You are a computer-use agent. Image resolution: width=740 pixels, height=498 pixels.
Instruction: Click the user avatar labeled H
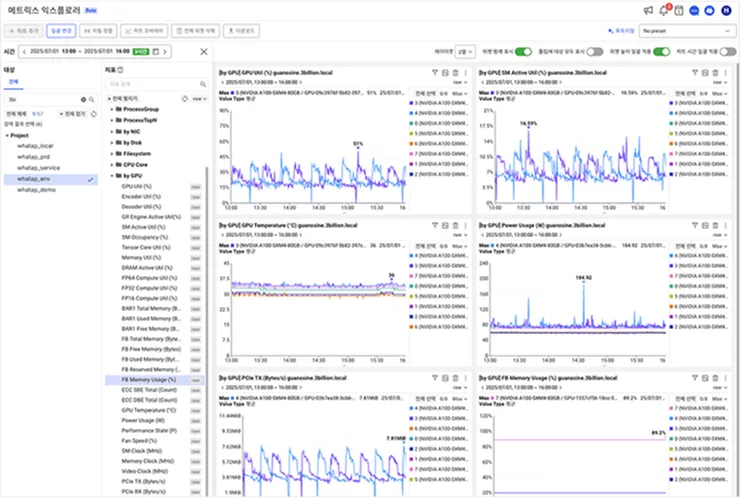pyautogui.click(x=726, y=10)
